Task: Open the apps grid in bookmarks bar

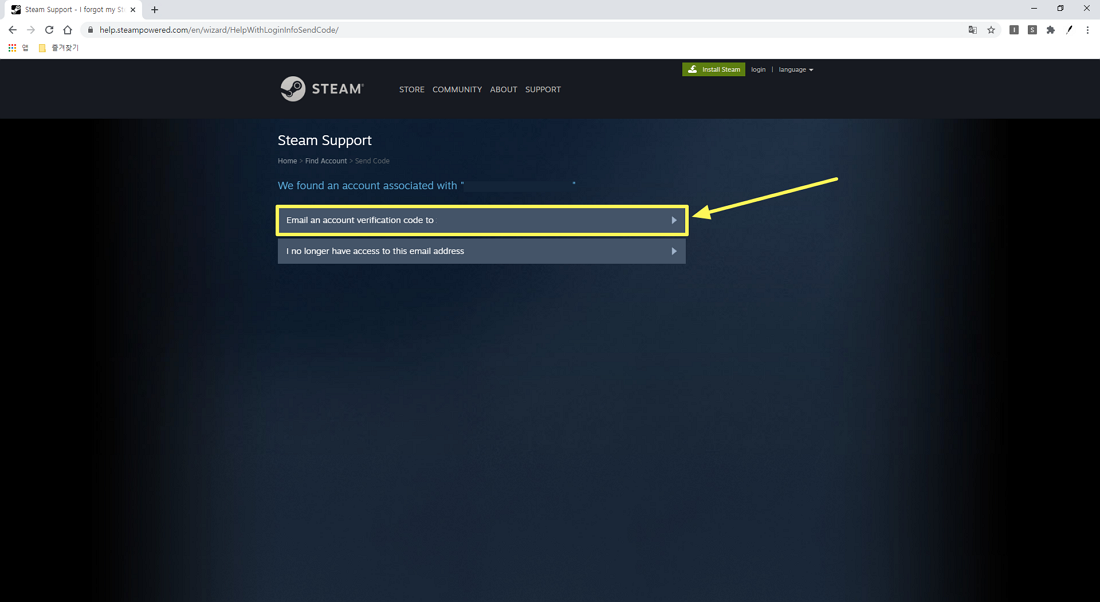Action: tap(12, 48)
